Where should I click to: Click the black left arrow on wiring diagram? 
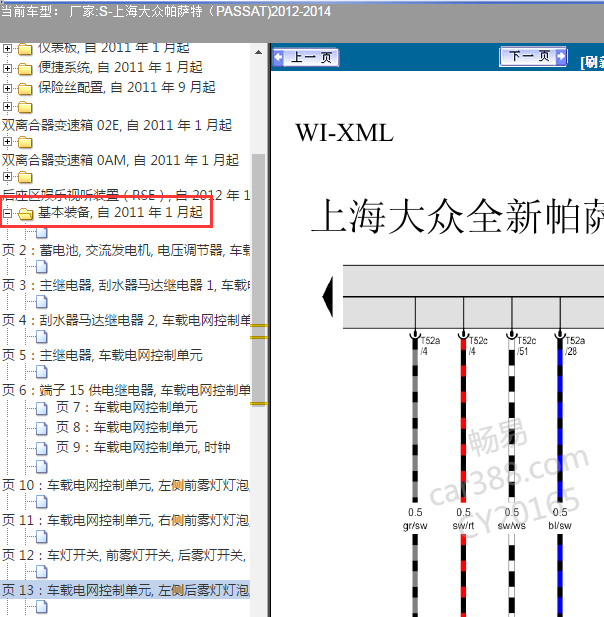tap(327, 298)
